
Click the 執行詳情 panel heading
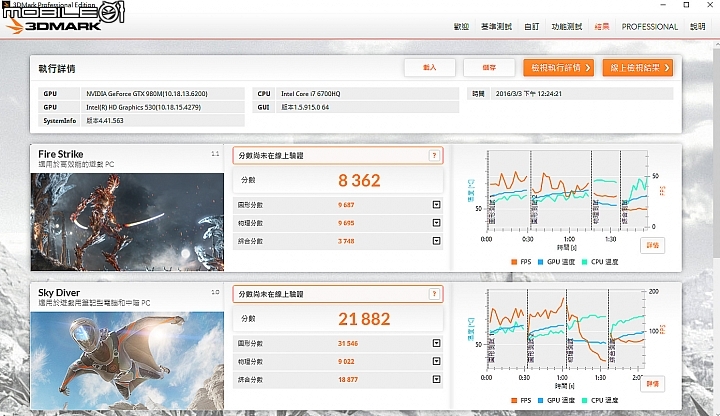(x=56, y=69)
